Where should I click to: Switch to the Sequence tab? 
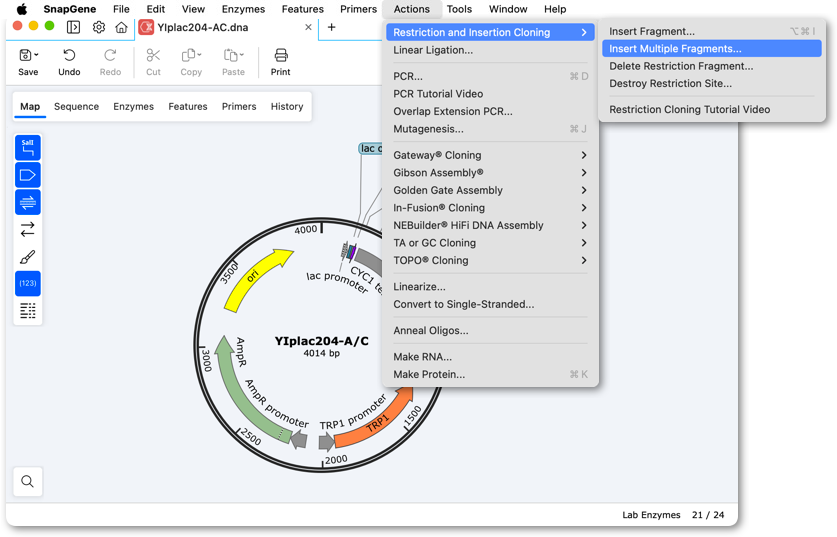(x=76, y=106)
